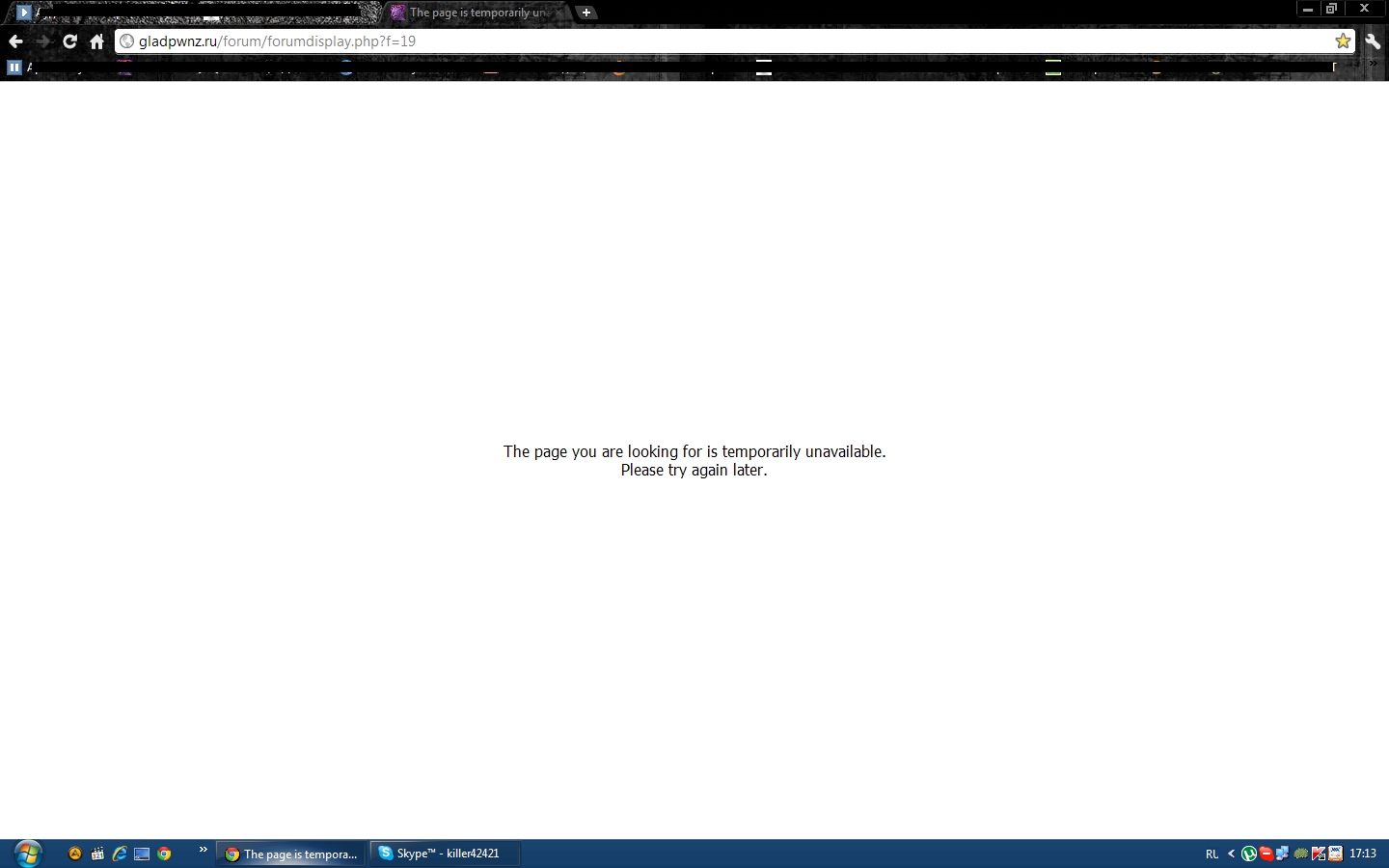Viewport: 1389px width, 868px height.
Task: Click the red circular tray icon
Action: click(1266, 854)
